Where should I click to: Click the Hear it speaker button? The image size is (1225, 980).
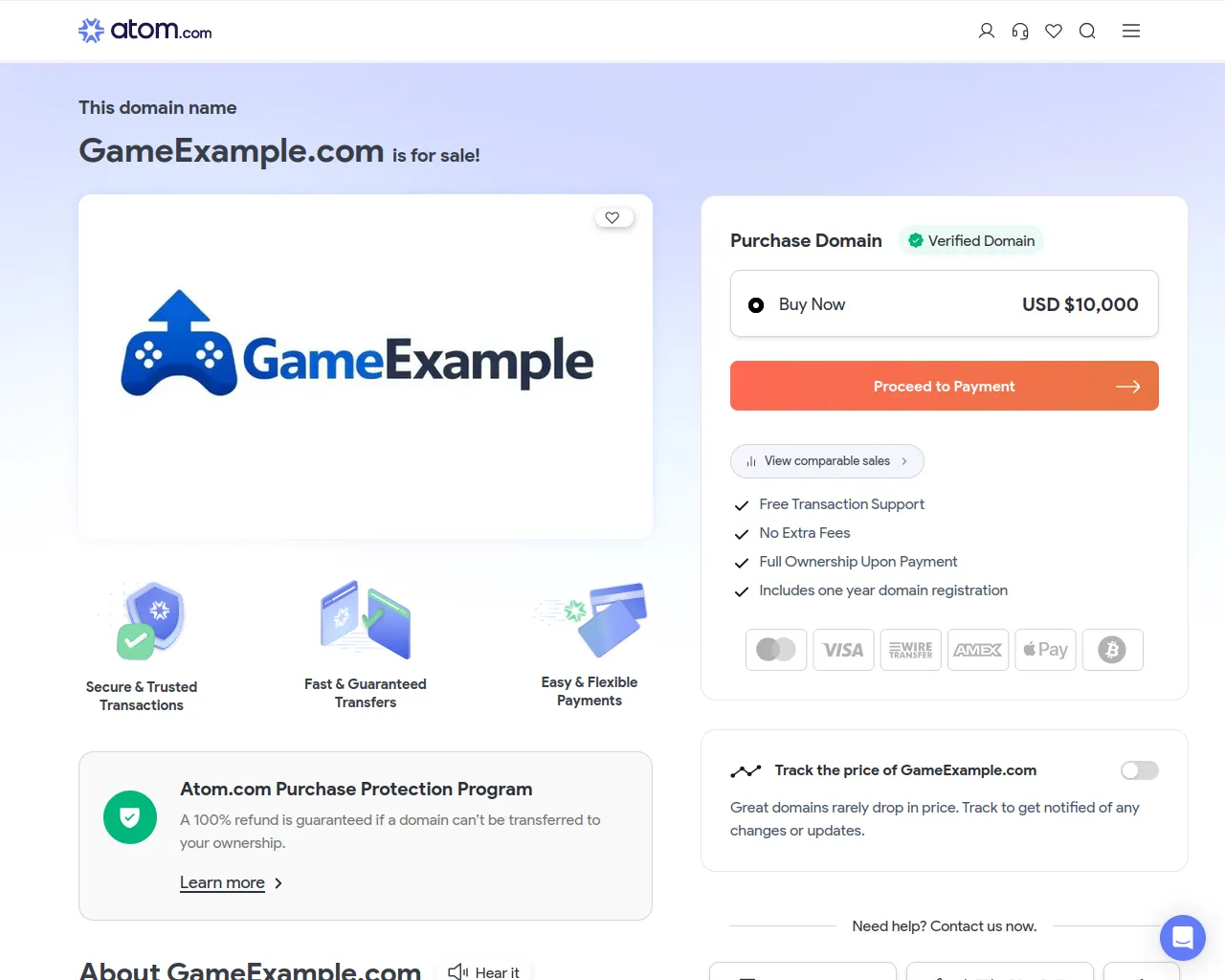[x=484, y=971]
